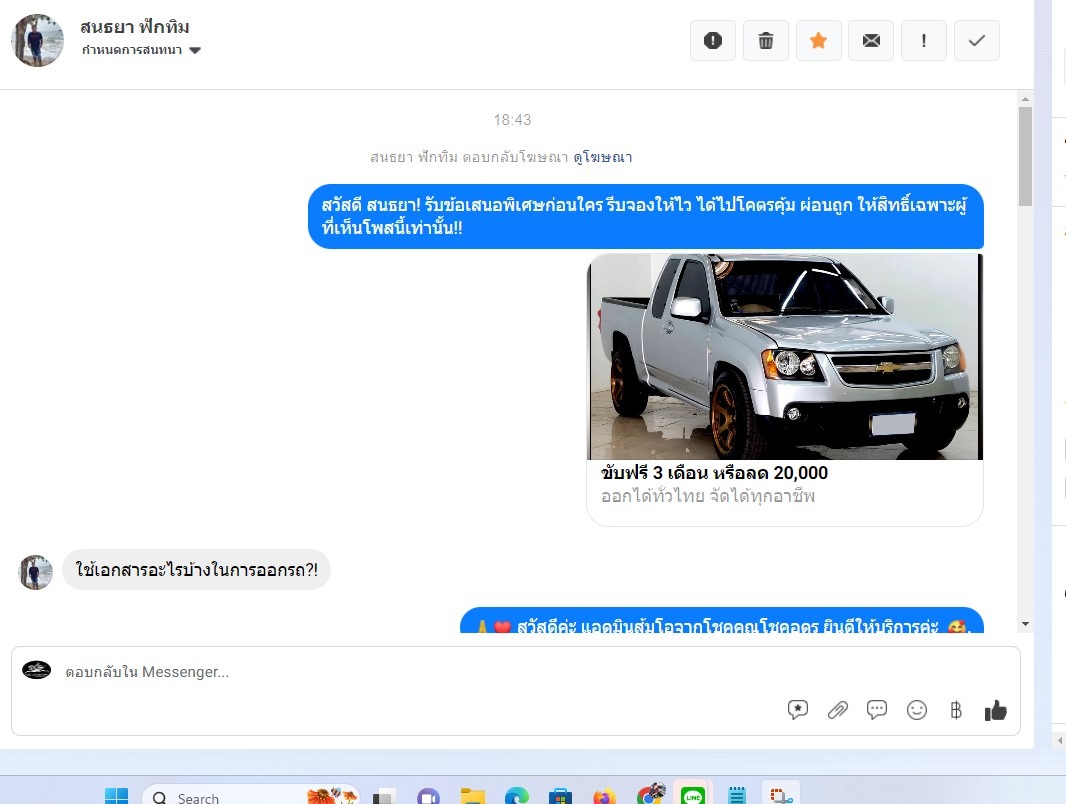Viewport: 1066px width, 804px height.
Task: Toggle the orange star follow-up flag
Action: [818, 41]
